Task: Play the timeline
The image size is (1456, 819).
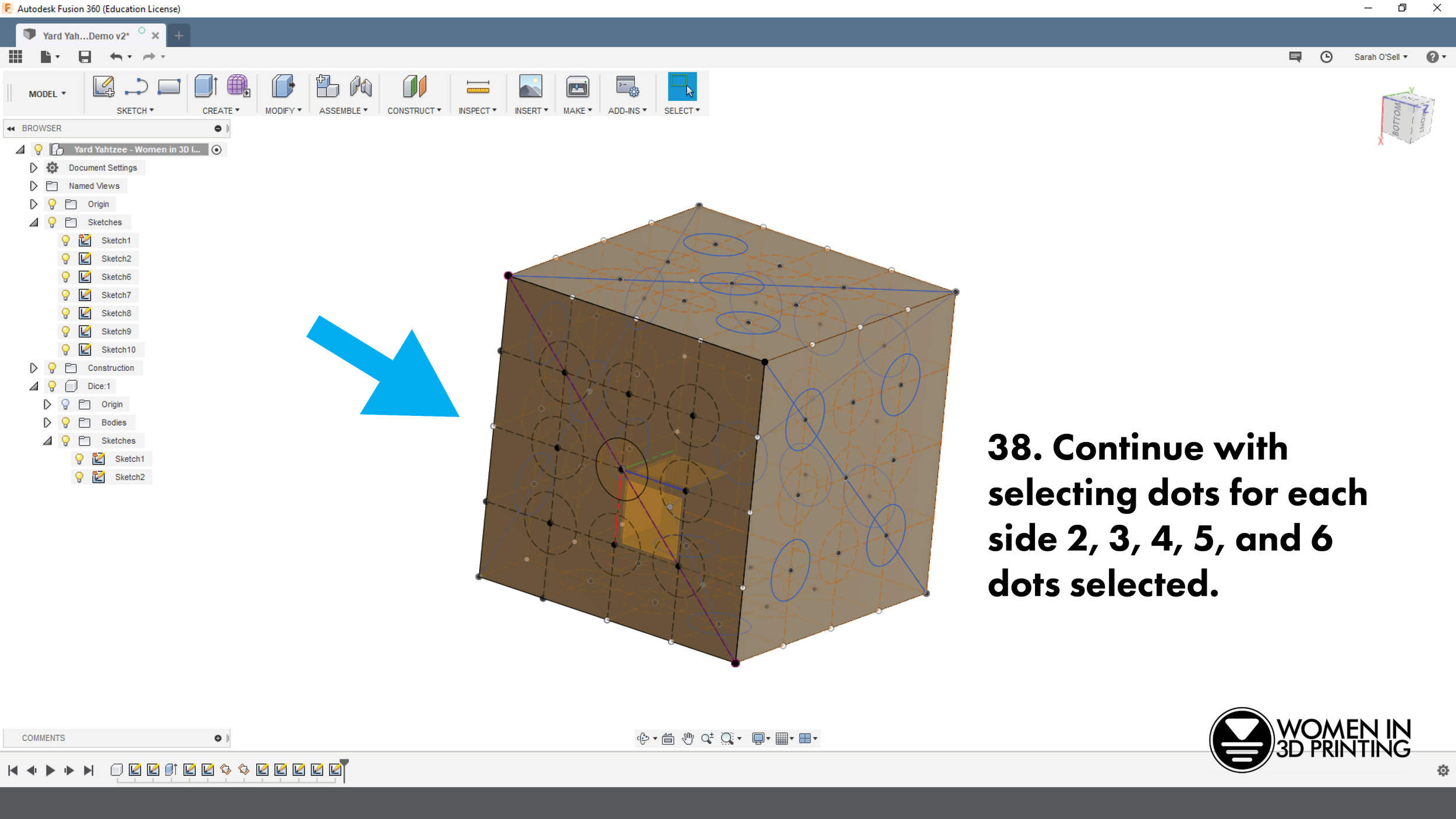Action: click(x=51, y=770)
